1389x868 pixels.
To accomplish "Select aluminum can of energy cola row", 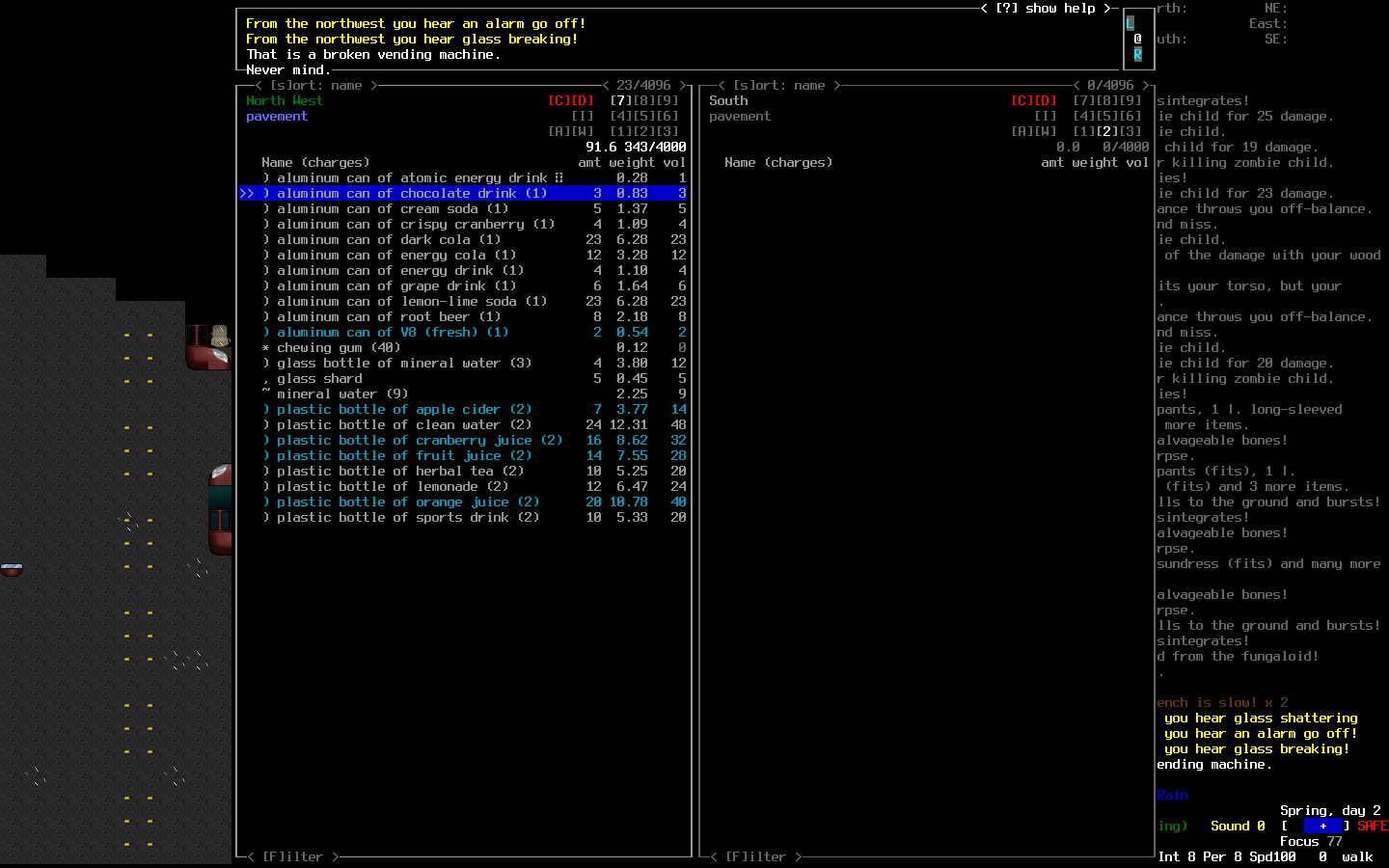I will (463, 255).
